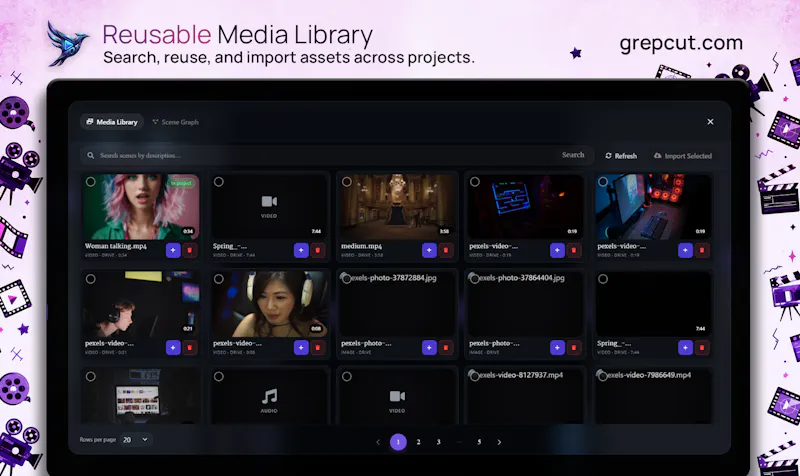Delete pexels-photo-37864404.jpg via trash icon
The width and height of the screenshot is (800, 476).
pyautogui.click(x=574, y=347)
